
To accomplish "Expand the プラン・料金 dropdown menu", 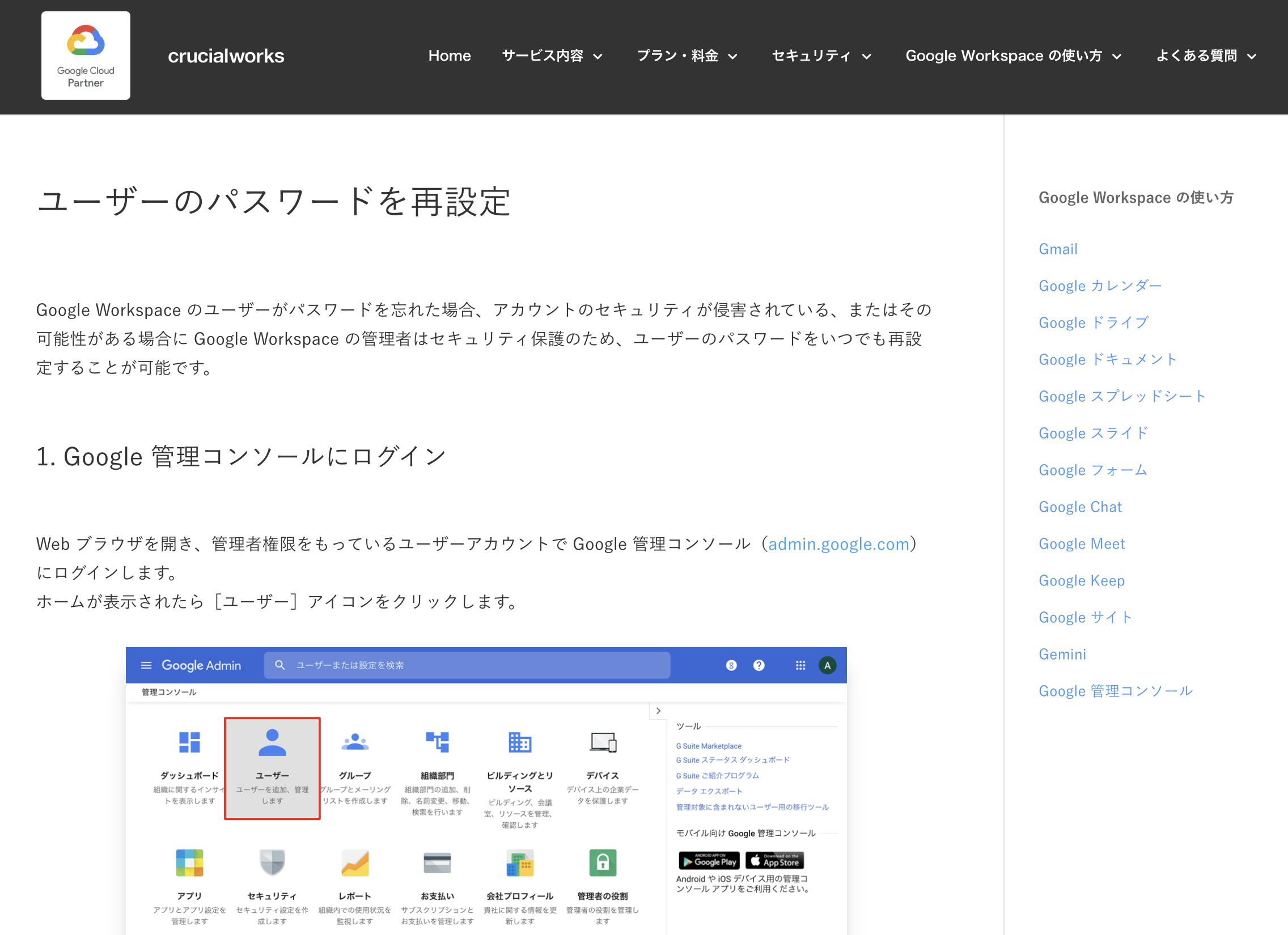I will pyautogui.click(x=687, y=56).
